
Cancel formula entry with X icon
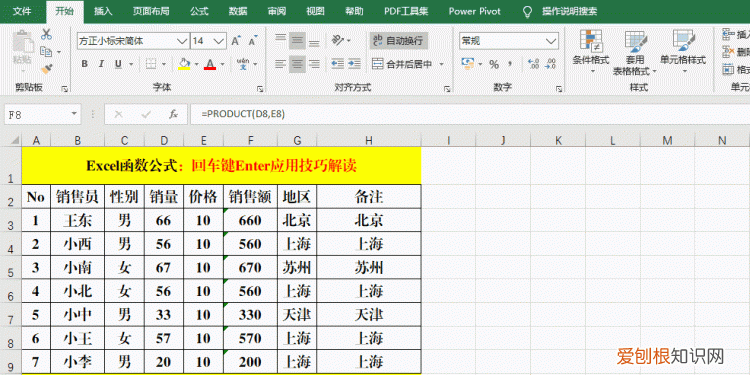coord(119,114)
